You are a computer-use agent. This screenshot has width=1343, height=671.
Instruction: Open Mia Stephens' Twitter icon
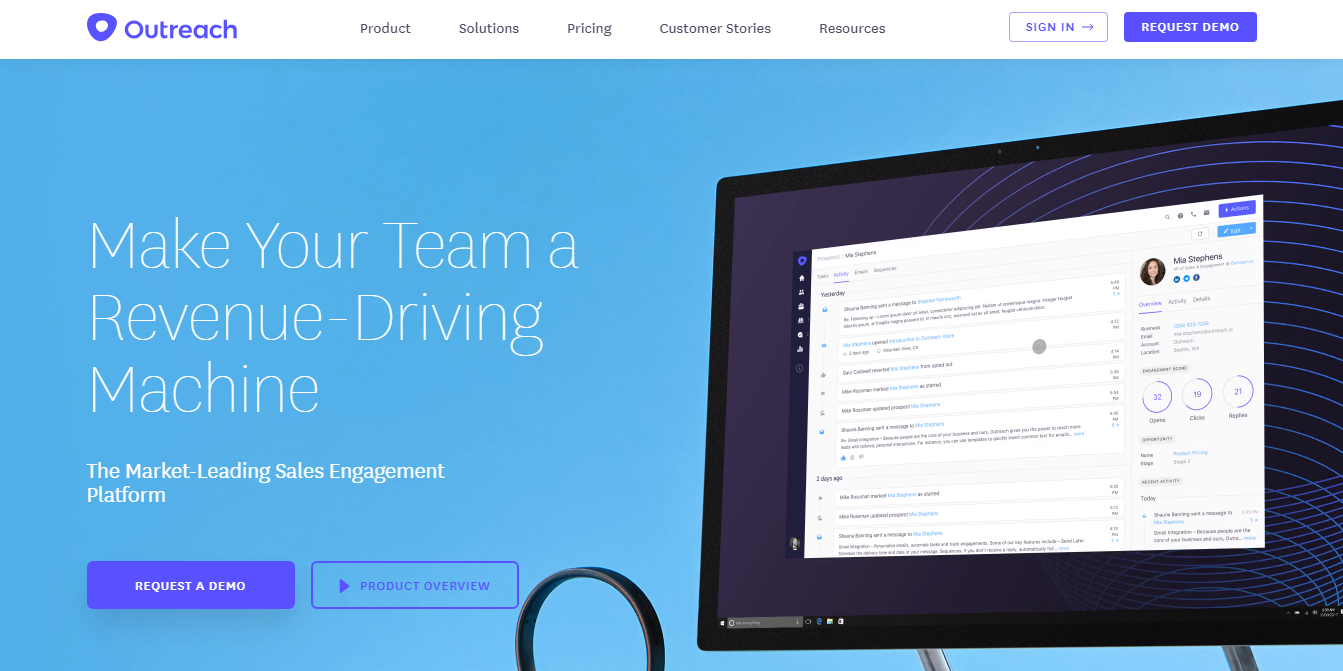click(1186, 278)
